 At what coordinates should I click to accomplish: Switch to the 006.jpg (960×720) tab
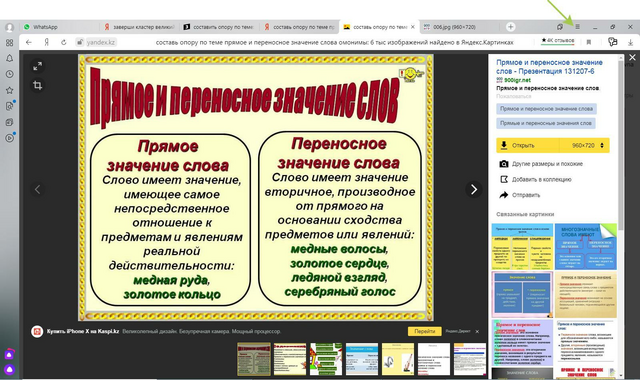(459, 27)
